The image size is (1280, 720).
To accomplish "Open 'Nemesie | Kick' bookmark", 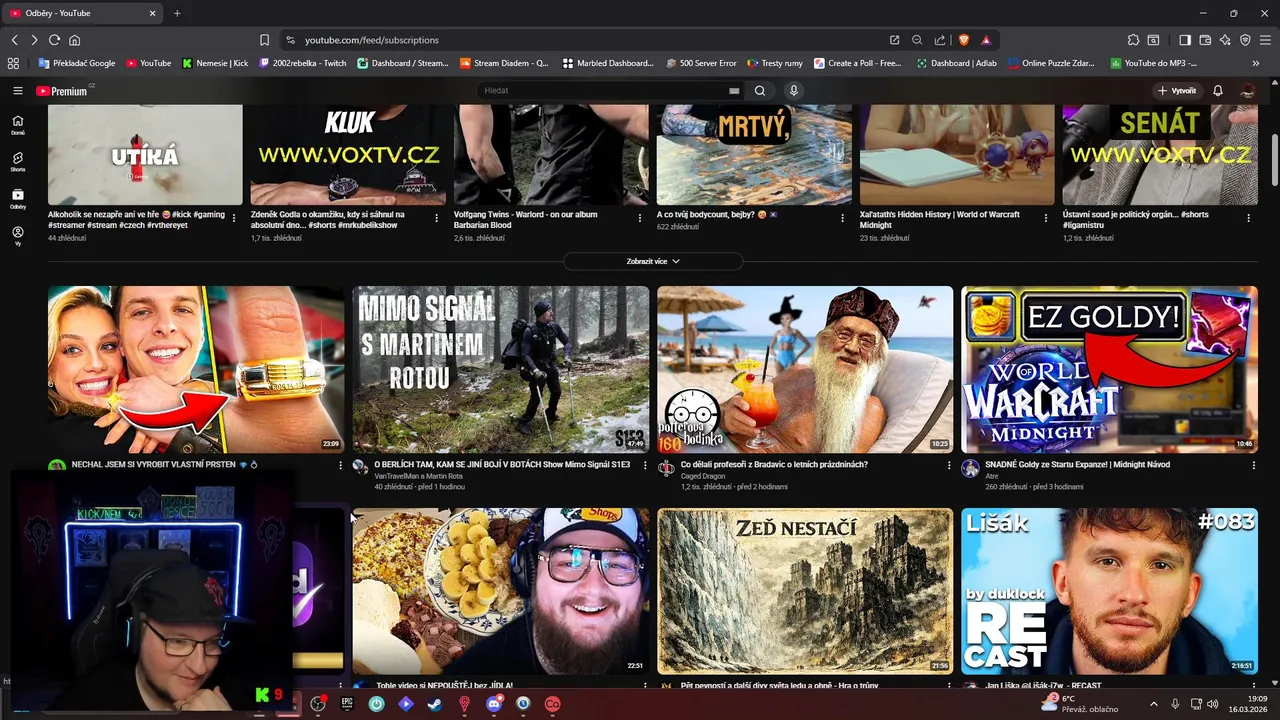I will [215, 63].
